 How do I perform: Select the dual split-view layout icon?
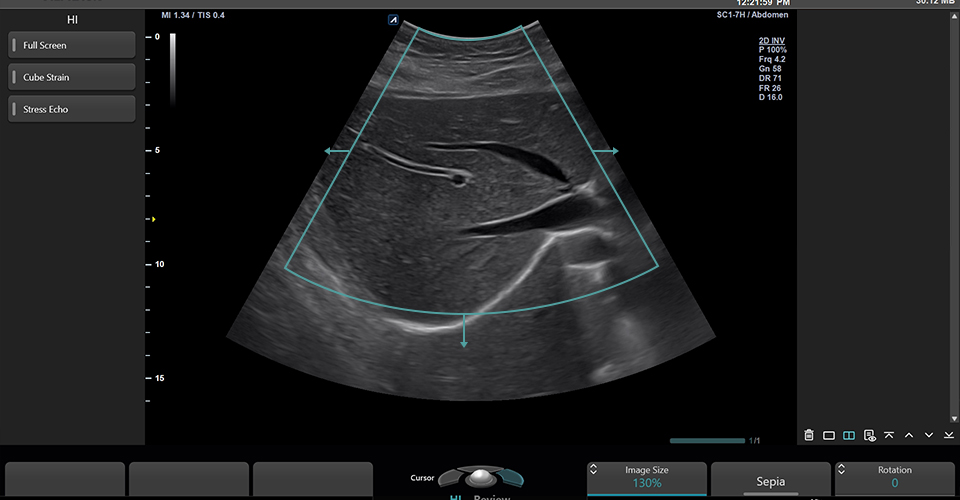[849, 435]
